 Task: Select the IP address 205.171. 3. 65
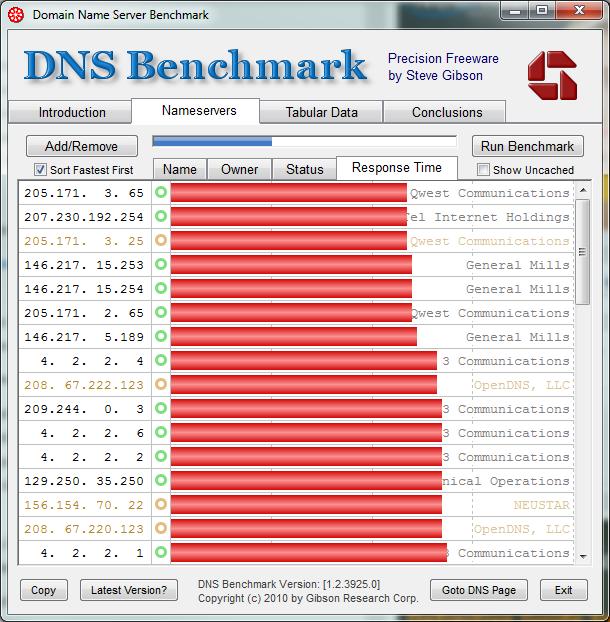point(84,193)
